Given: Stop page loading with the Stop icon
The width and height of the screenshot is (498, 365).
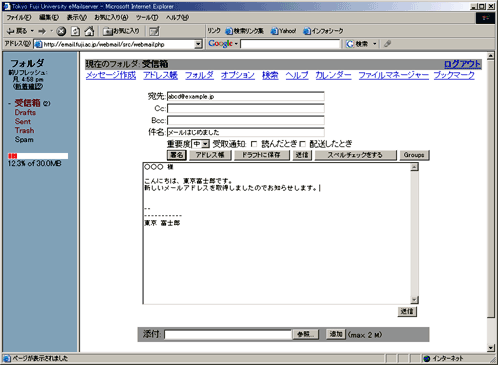Looking at the screenshot, I should [x=61, y=31].
